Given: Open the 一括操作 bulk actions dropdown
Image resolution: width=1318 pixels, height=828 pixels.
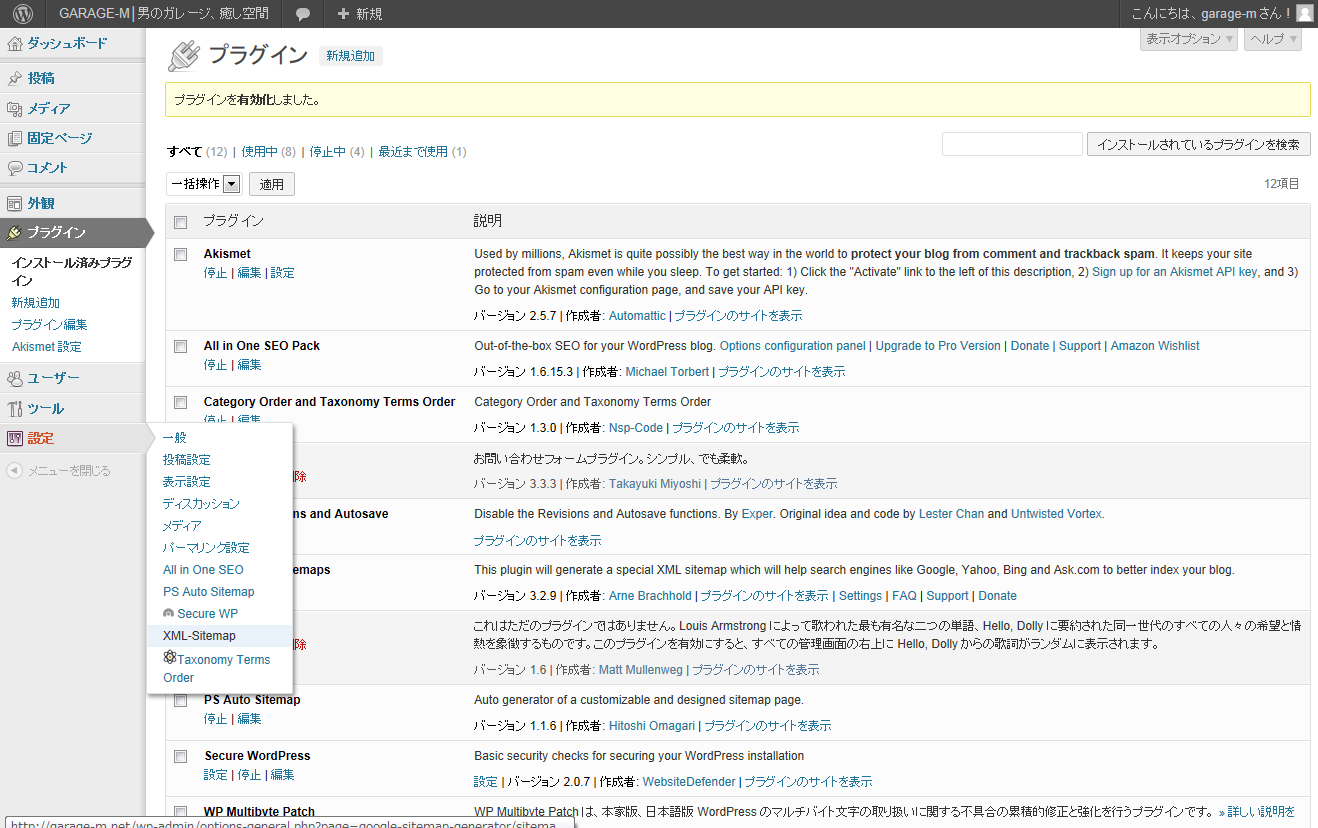Looking at the screenshot, I should click(x=205, y=183).
